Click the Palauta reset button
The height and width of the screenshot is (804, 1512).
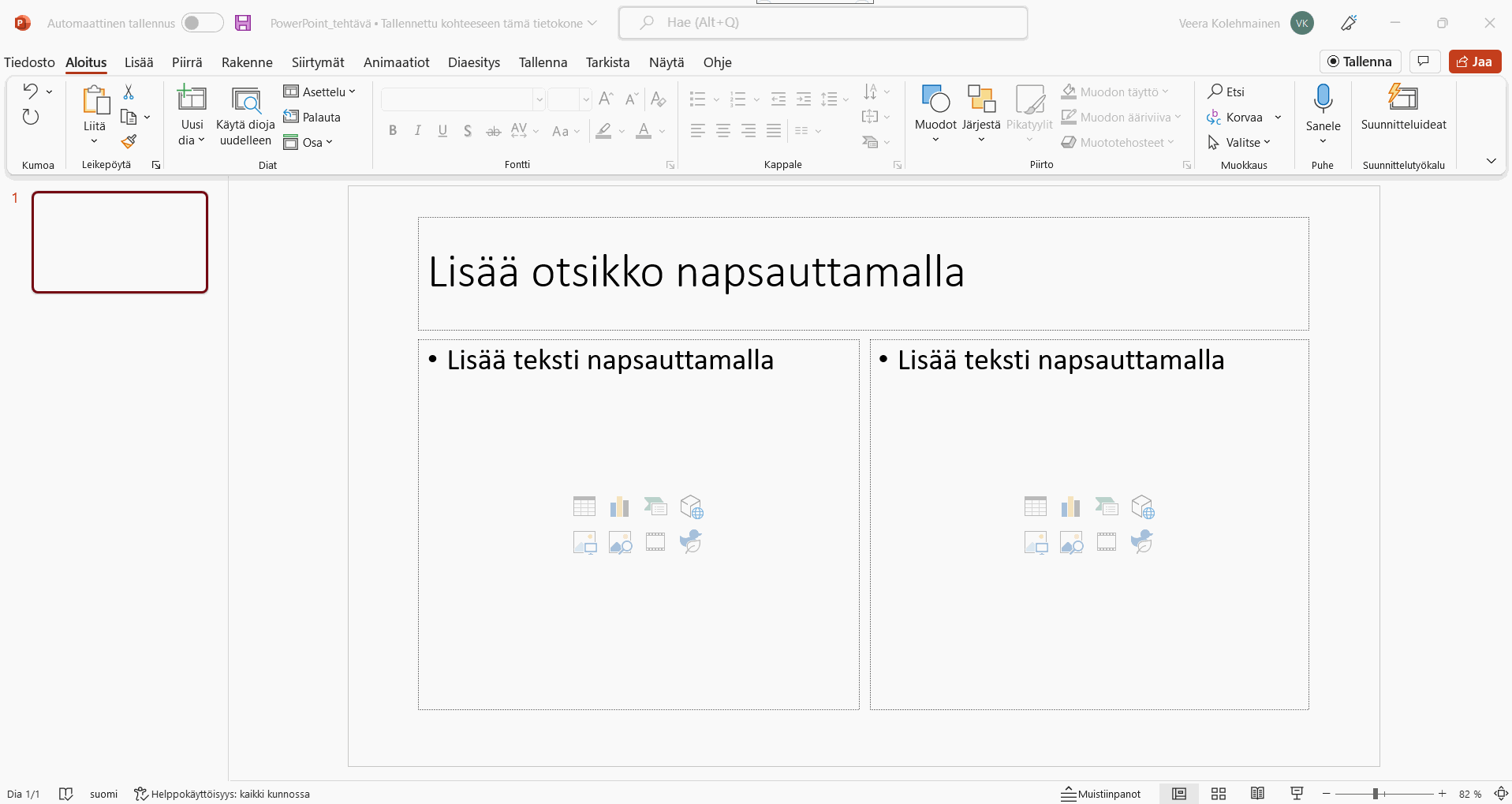(312, 117)
